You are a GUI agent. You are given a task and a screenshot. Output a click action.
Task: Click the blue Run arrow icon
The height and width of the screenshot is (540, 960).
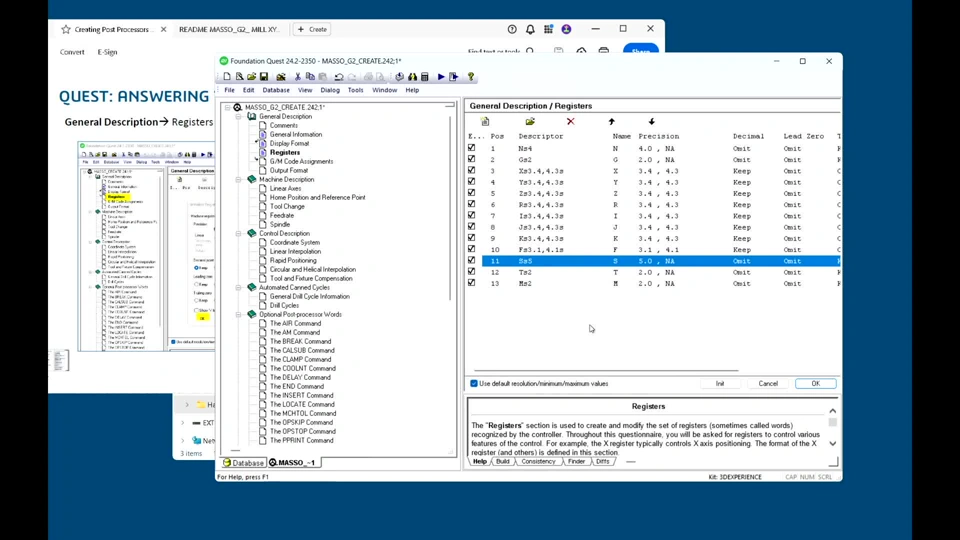[x=441, y=77]
